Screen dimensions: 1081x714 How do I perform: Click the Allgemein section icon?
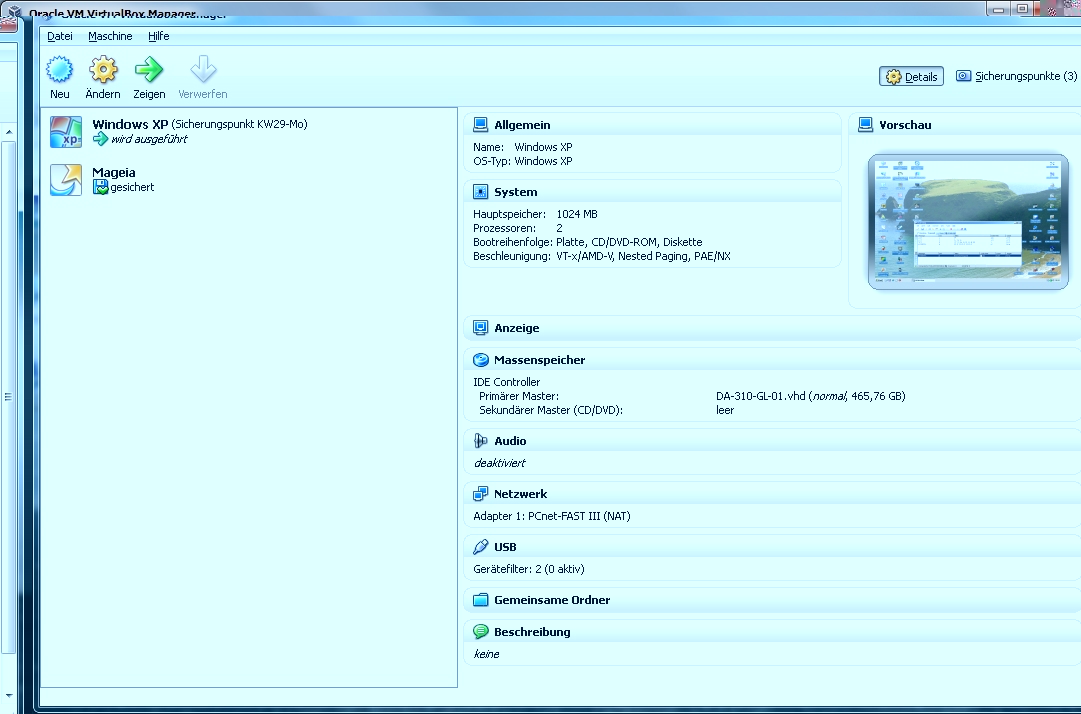[x=481, y=125]
